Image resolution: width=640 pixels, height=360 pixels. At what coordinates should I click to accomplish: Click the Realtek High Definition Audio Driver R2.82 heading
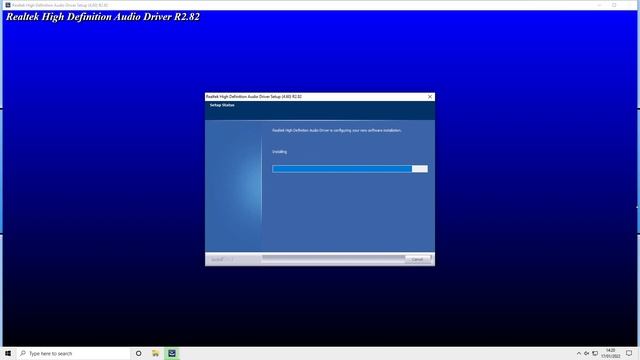coord(103,17)
